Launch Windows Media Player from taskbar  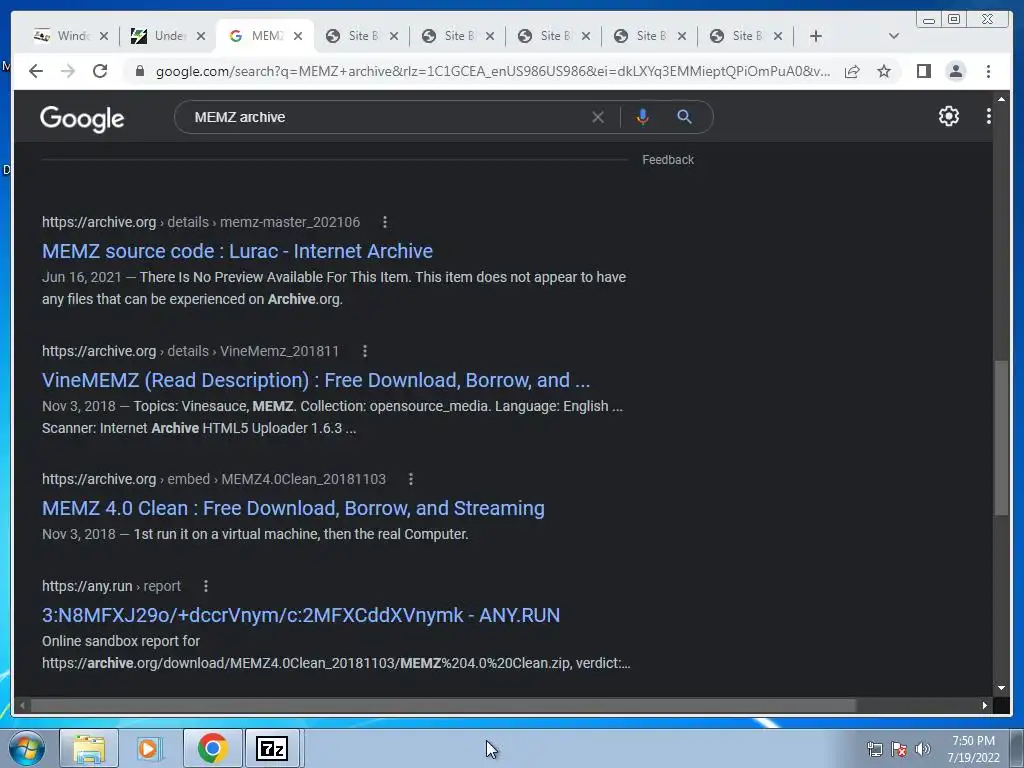pyautogui.click(x=150, y=748)
